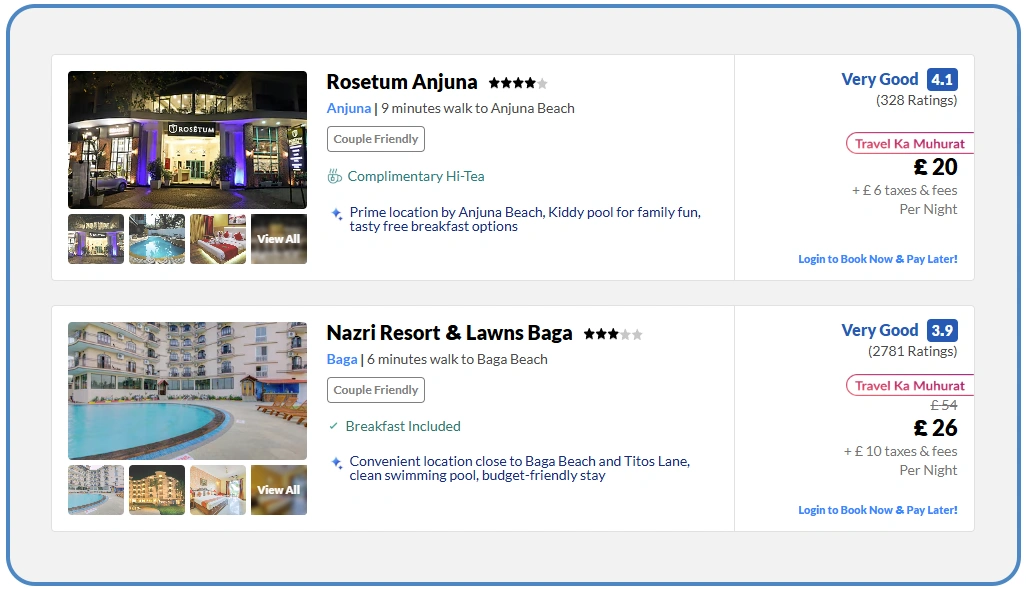Click View All photos for Rosetum Anjuna
This screenshot has width=1026, height=589.
coord(278,239)
